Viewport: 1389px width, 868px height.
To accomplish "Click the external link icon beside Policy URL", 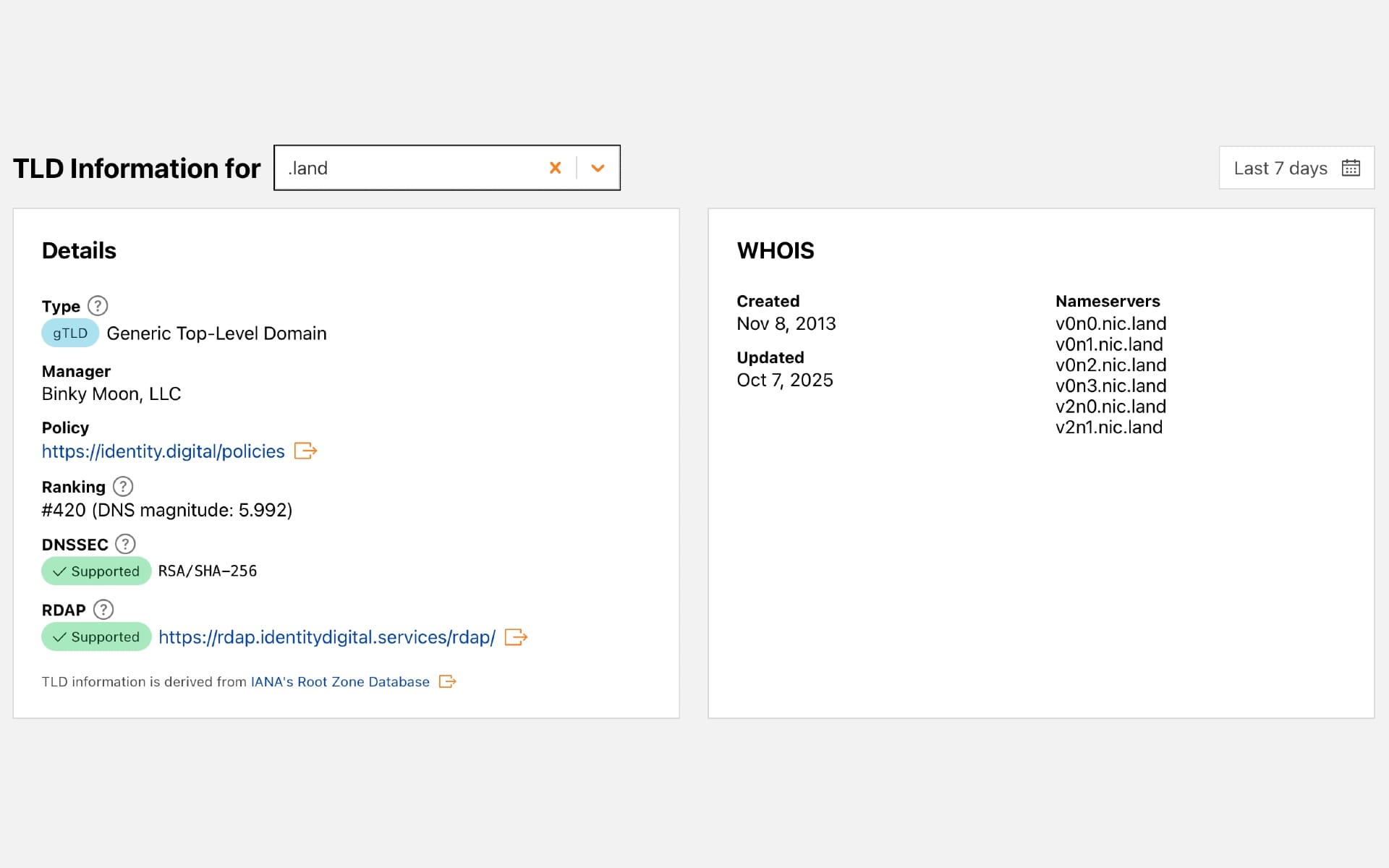I will pos(305,451).
